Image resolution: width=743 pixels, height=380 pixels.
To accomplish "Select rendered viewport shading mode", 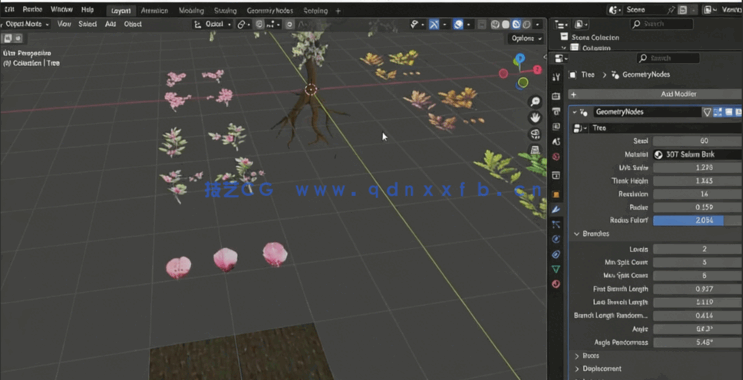I will tap(526, 25).
